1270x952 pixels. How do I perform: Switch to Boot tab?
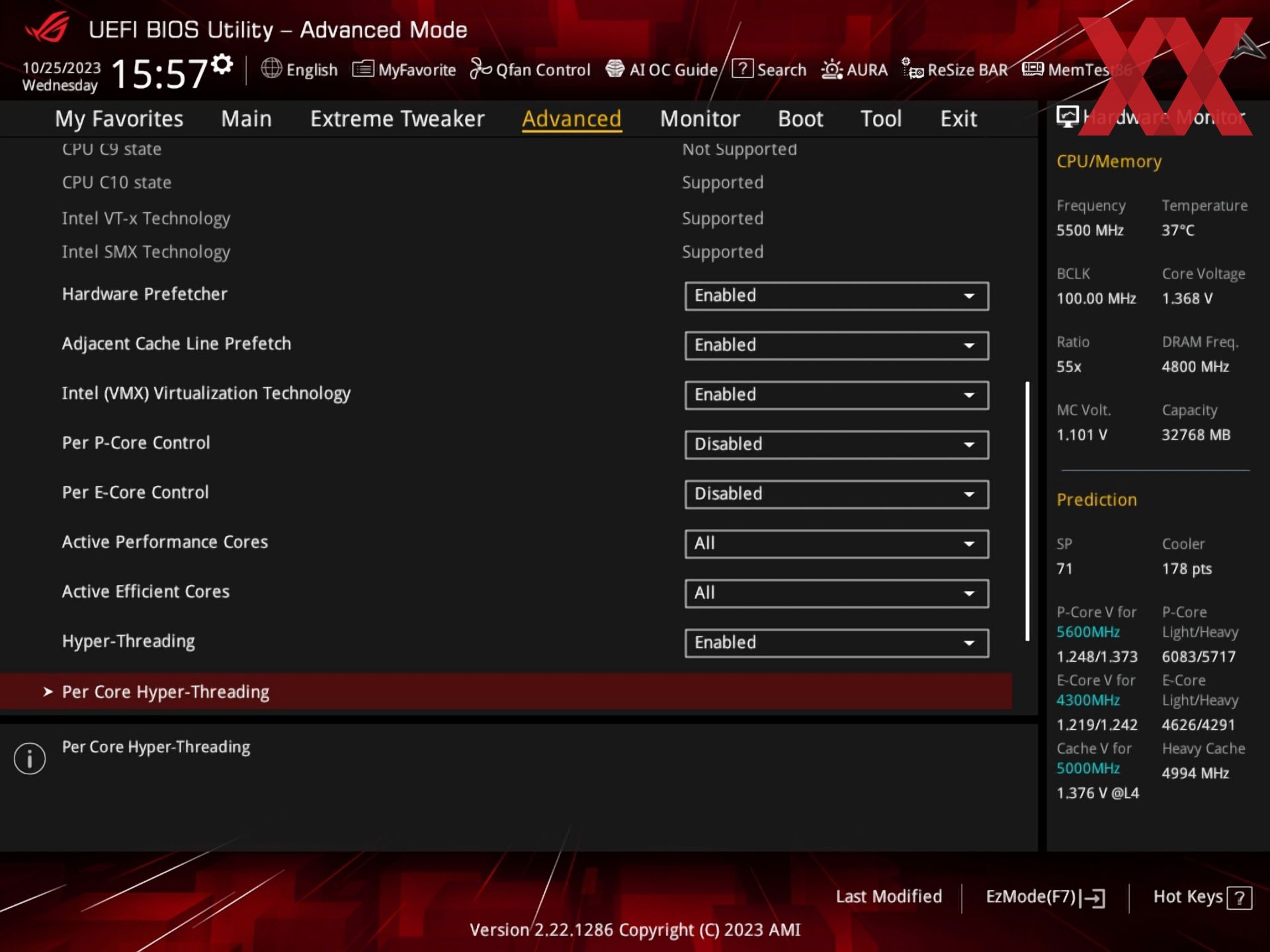point(800,118)
